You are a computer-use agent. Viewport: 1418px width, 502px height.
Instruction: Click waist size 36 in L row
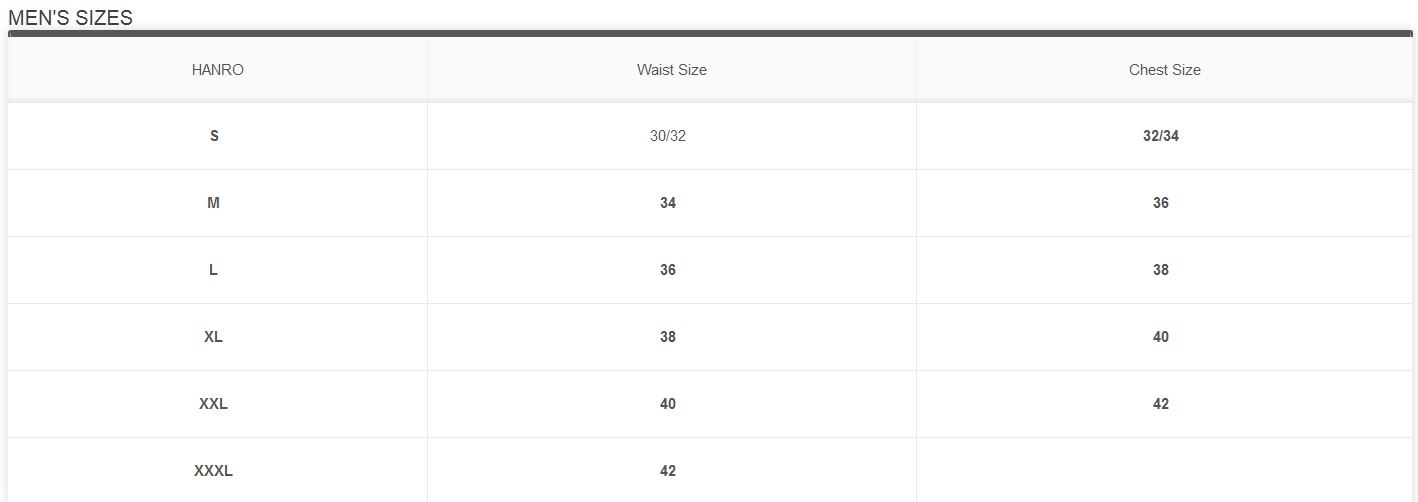click(668, 270)
